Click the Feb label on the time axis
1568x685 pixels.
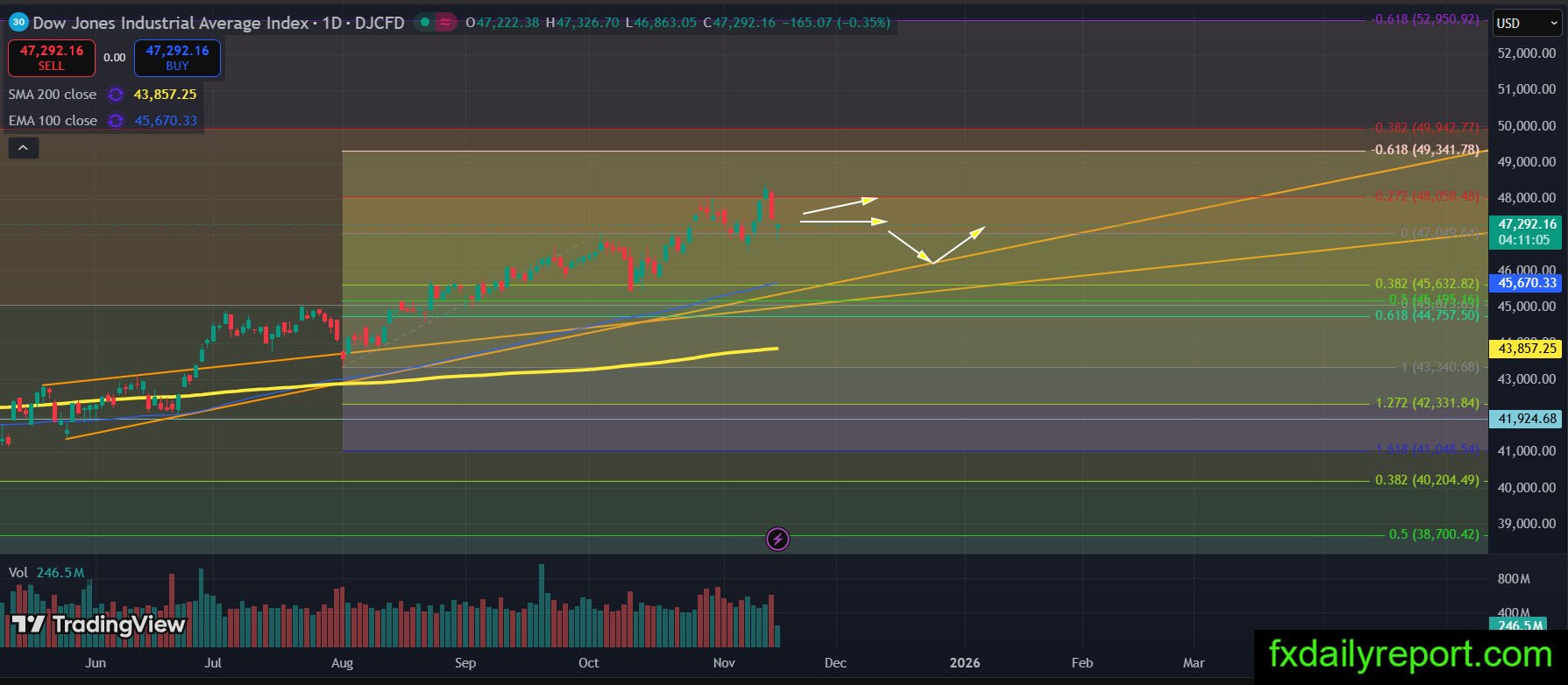pyautogui.click(x=1082, y=663)
